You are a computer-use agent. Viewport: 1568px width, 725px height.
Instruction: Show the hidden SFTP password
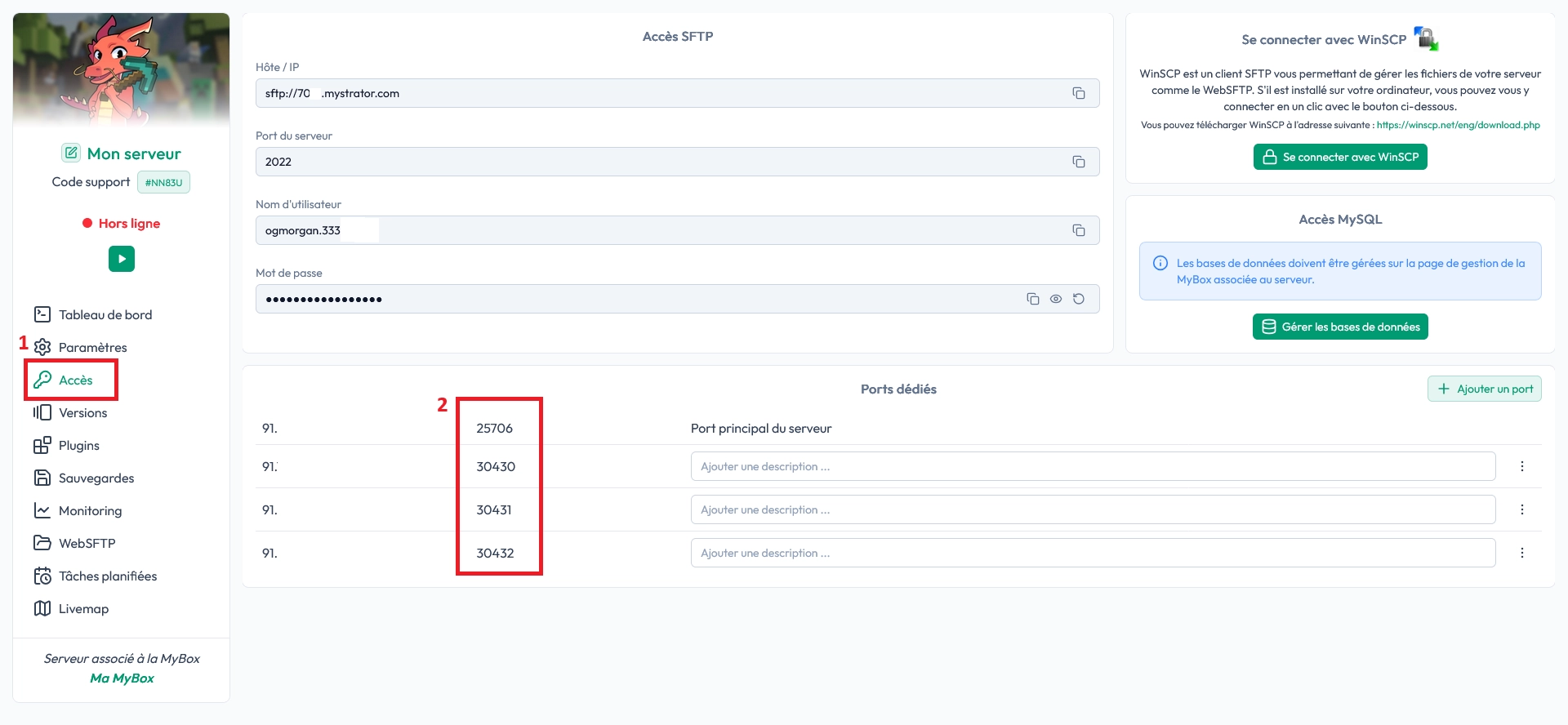1055,299
